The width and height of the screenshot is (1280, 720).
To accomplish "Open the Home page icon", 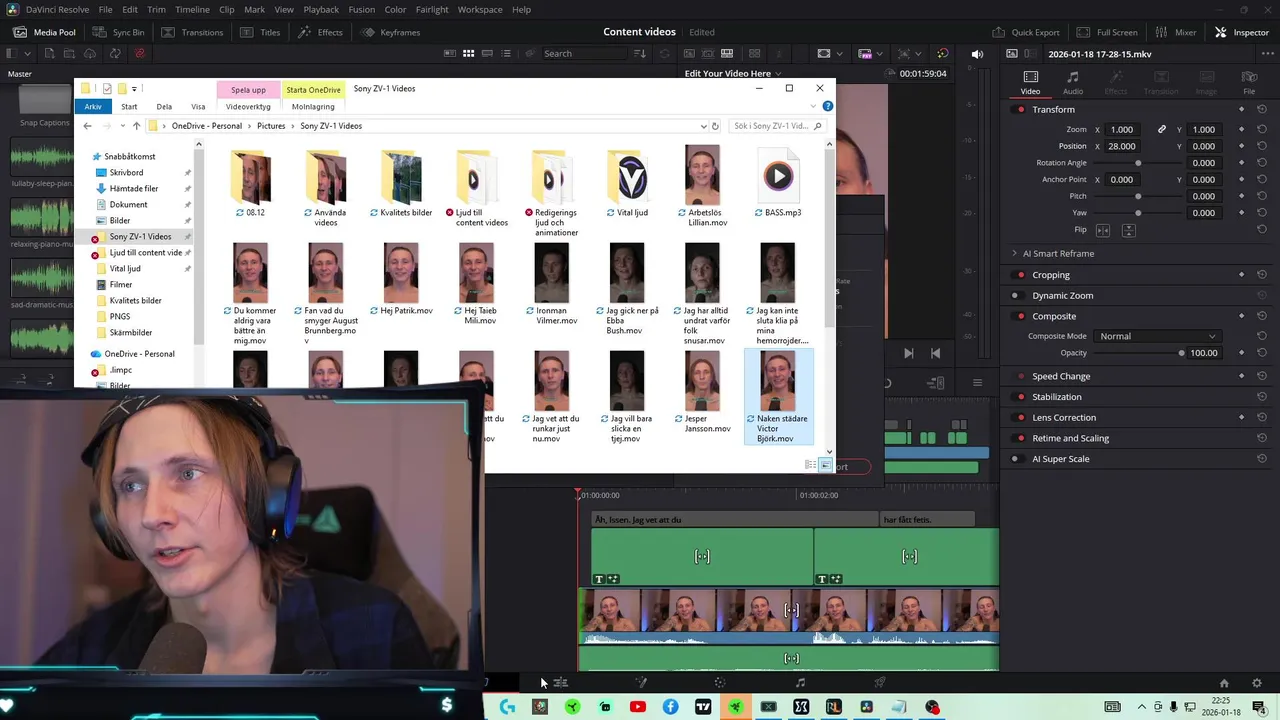I will (x=1224, y=683).
